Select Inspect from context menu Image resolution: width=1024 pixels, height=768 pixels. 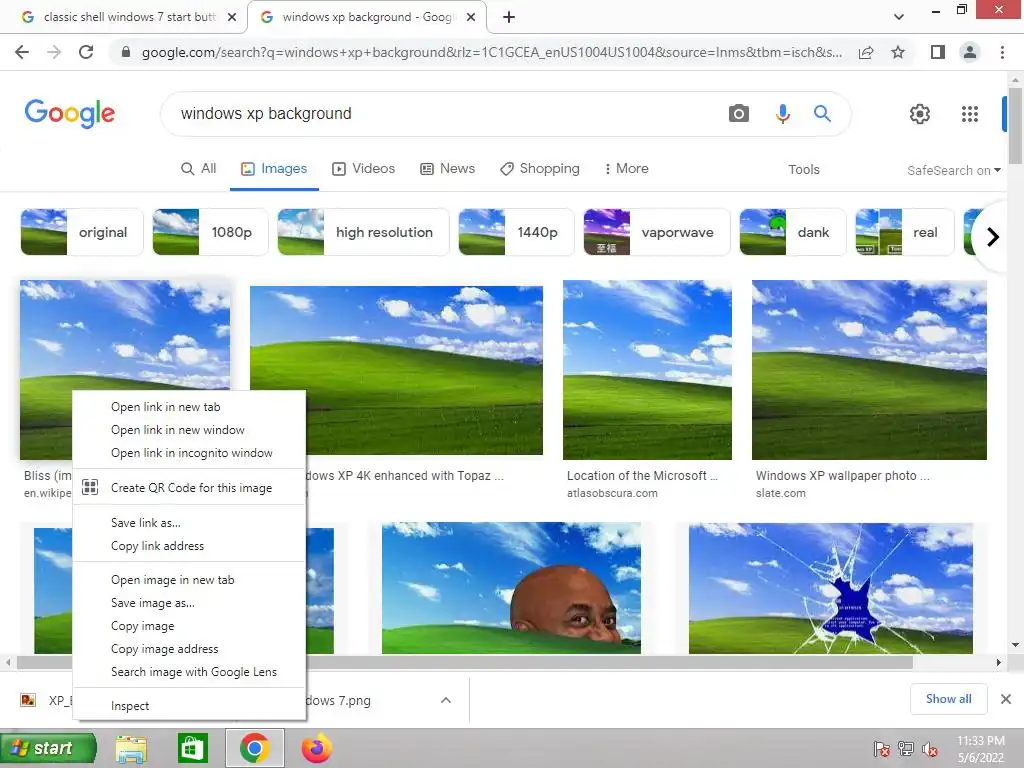click(189, 706)
